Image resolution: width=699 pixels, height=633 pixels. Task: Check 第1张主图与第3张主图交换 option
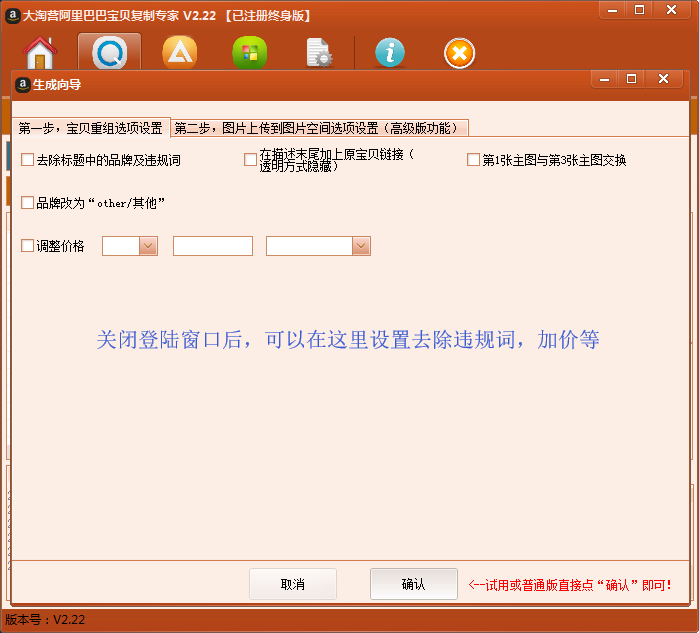click(473, 160)
